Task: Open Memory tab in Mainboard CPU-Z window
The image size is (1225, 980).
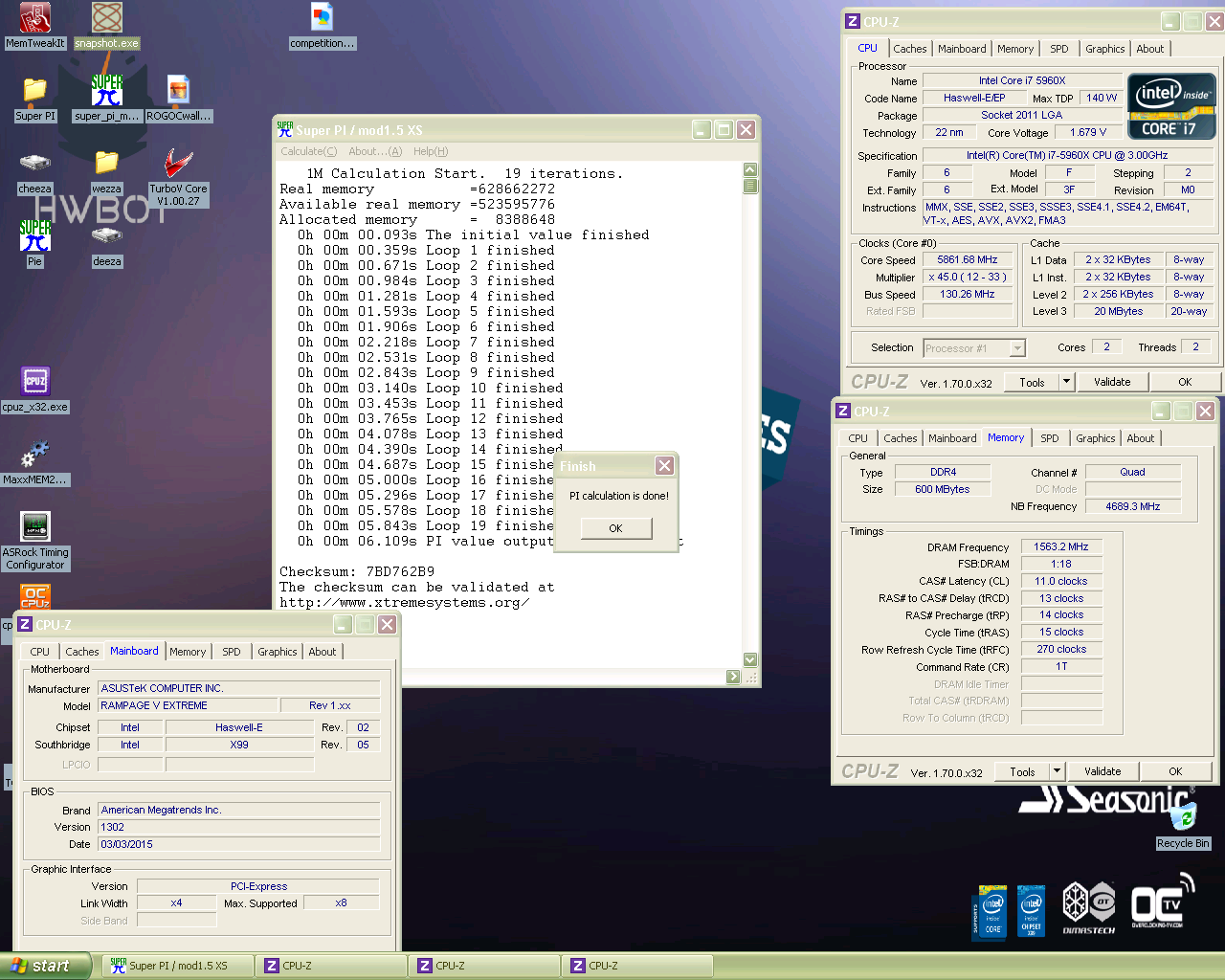Action: (x=188, y=652)
